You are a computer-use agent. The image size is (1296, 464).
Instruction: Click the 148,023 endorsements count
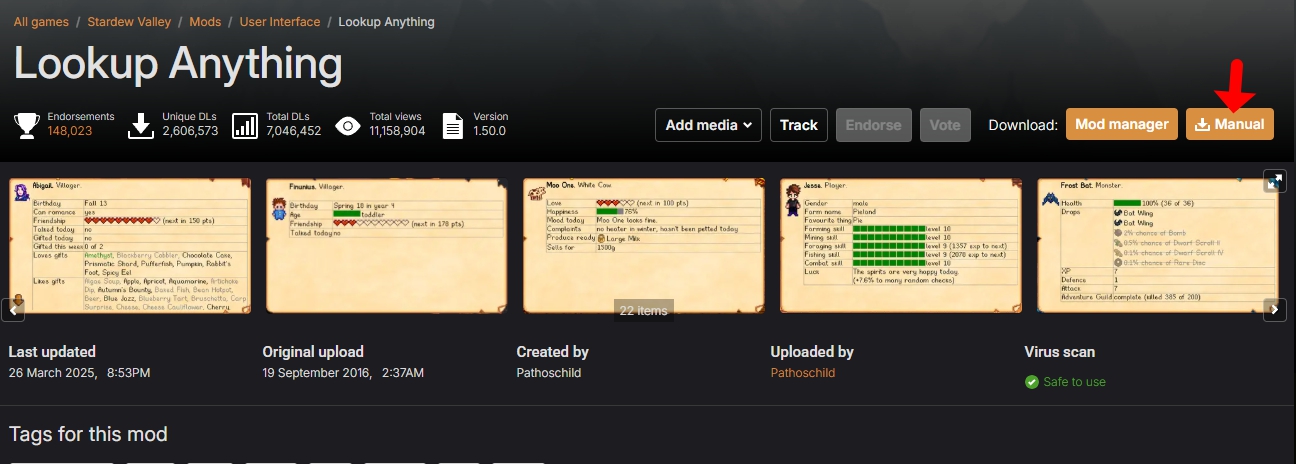coord(70,131)
